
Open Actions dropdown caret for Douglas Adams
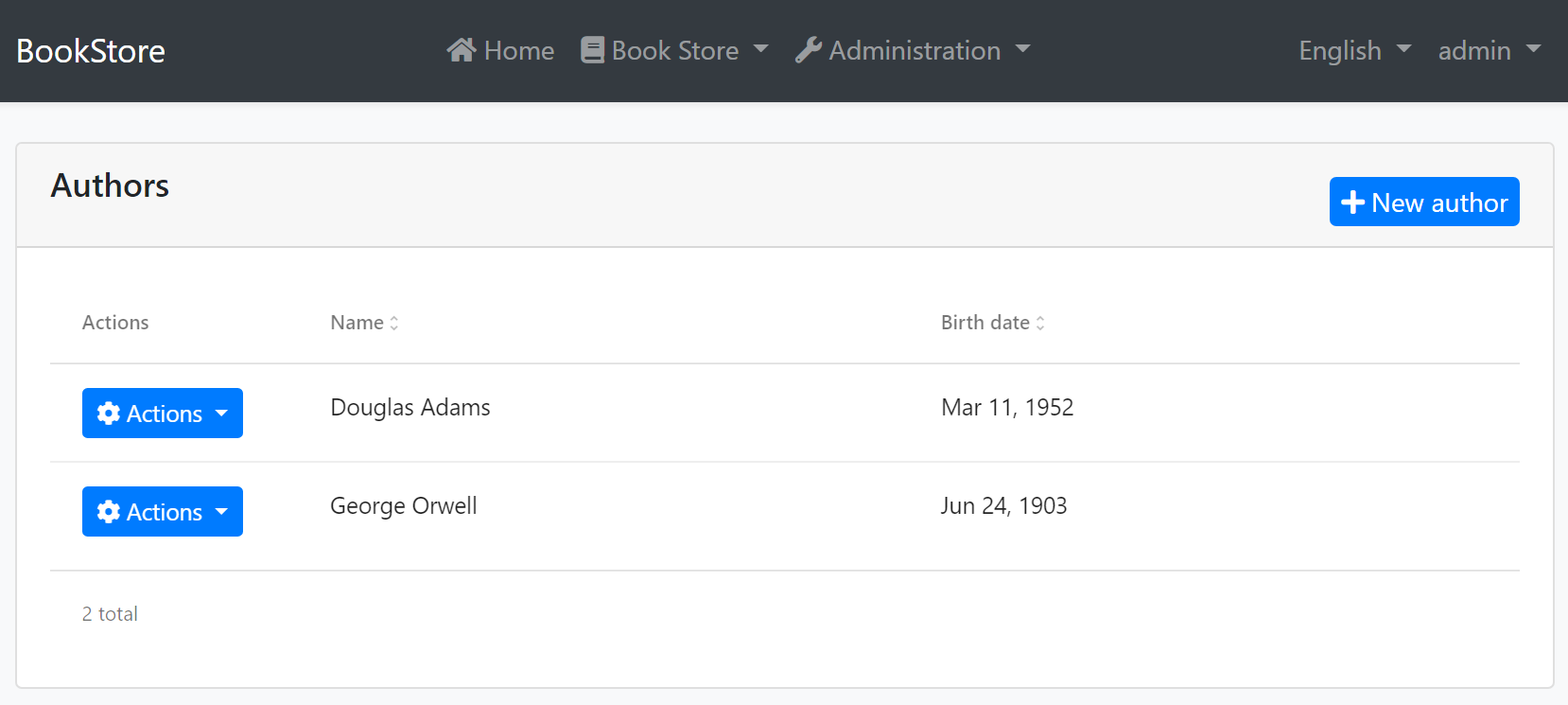pos(222,414)
